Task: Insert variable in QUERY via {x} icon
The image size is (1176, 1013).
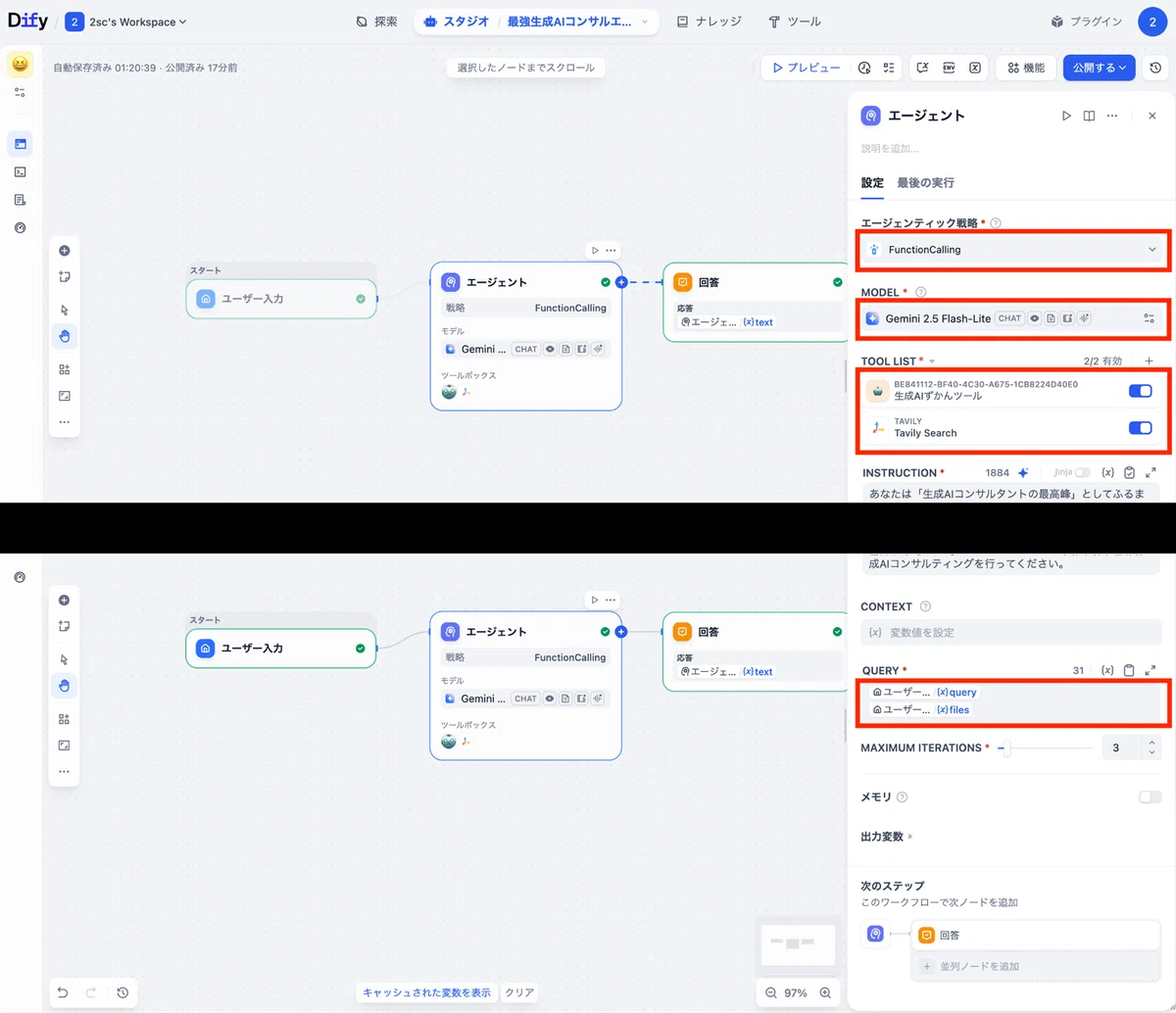Action: click(1107, 670)
